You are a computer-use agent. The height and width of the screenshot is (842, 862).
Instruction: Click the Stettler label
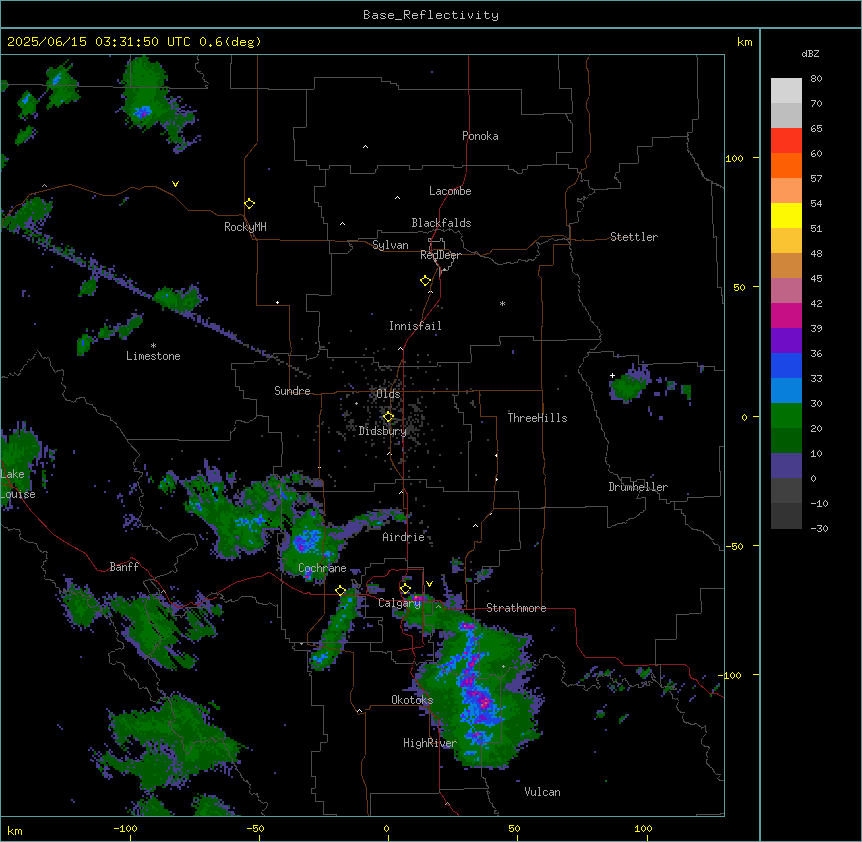coord(634,237)
